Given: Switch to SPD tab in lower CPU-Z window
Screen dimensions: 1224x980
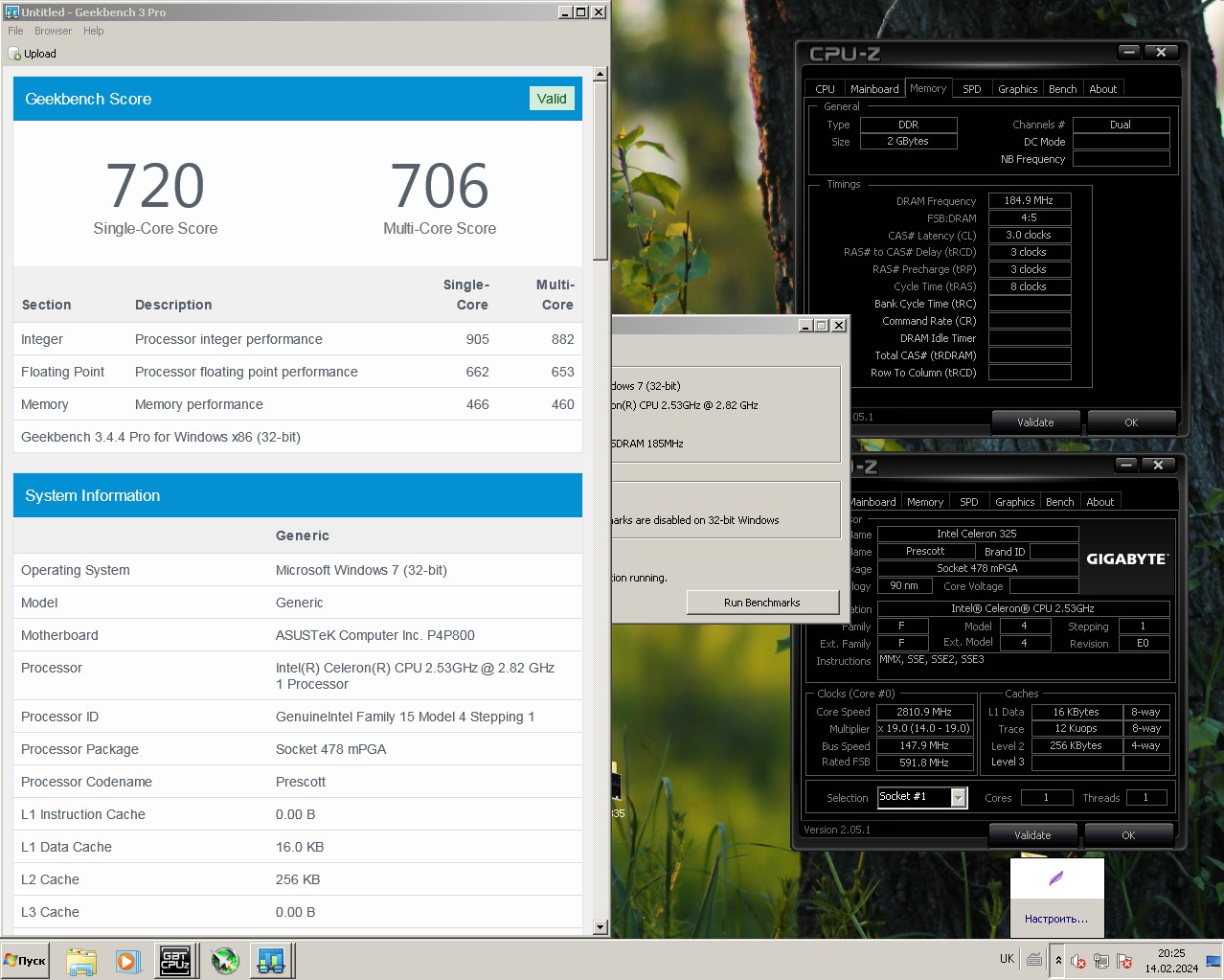Looking at the screenshot, I should (x=969, y=502).
